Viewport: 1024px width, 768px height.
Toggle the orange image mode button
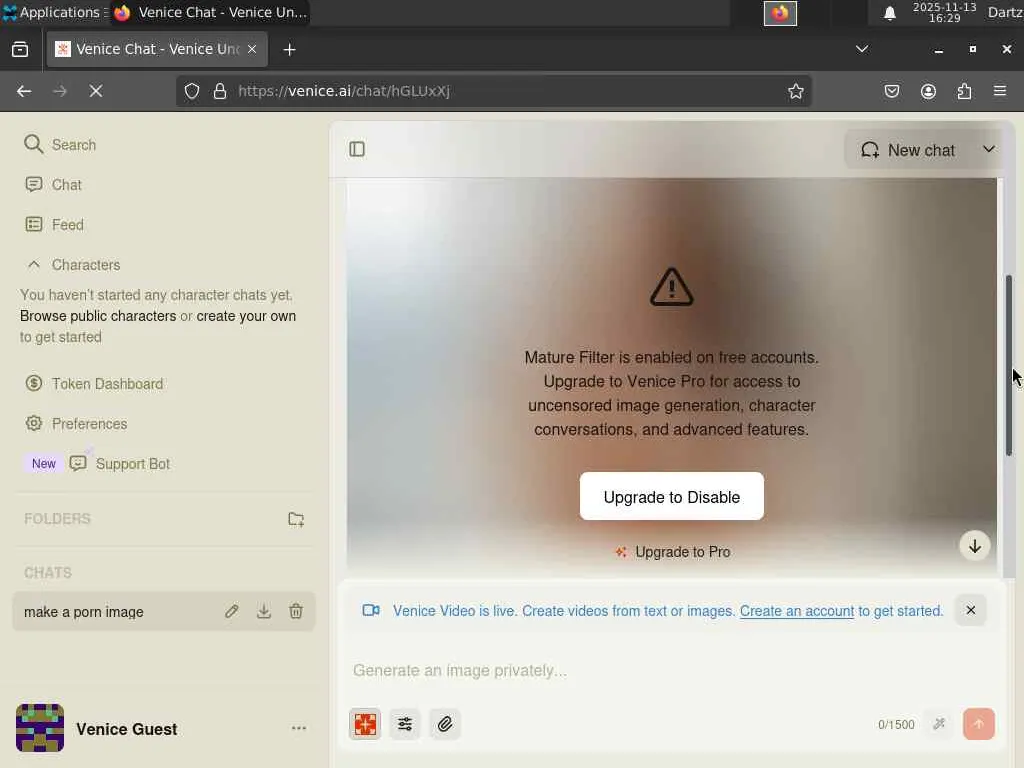pyautogui.click(x=365, y=724)
